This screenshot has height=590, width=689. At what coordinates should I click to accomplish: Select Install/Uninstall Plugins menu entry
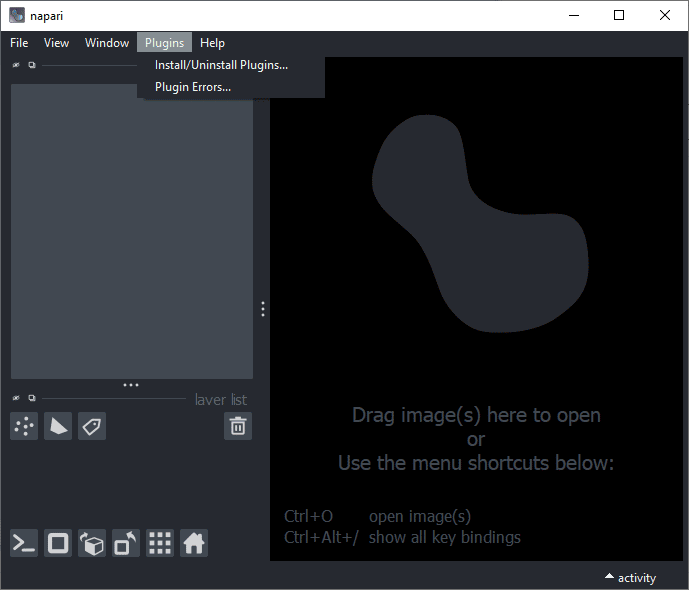click(221, 65)
